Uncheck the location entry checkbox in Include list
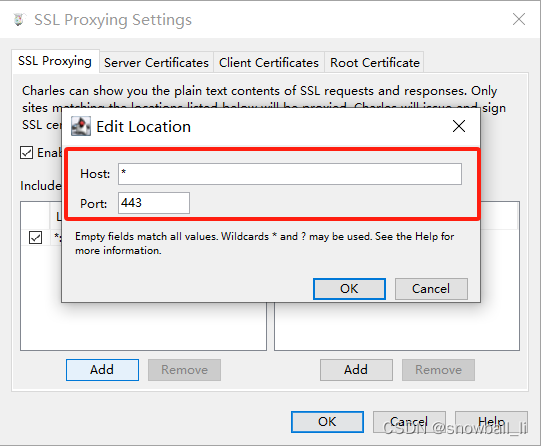 tap(35, 237)
